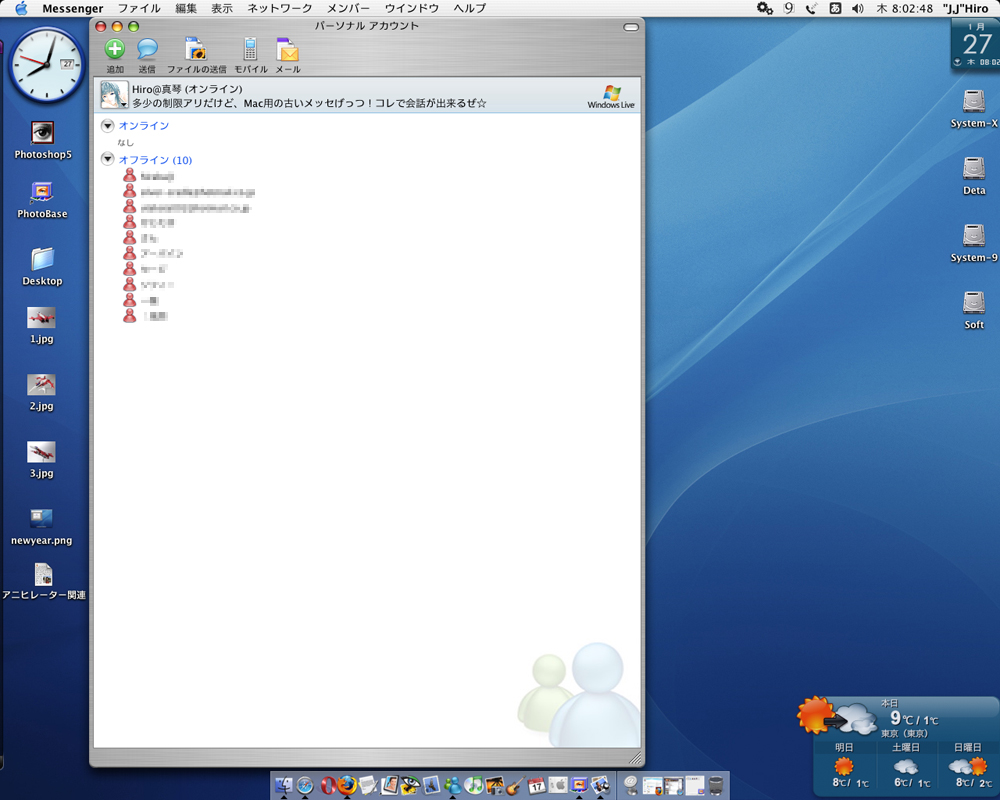Open the 表示 menu
The image size is (1000, 800).
point(222,8)
